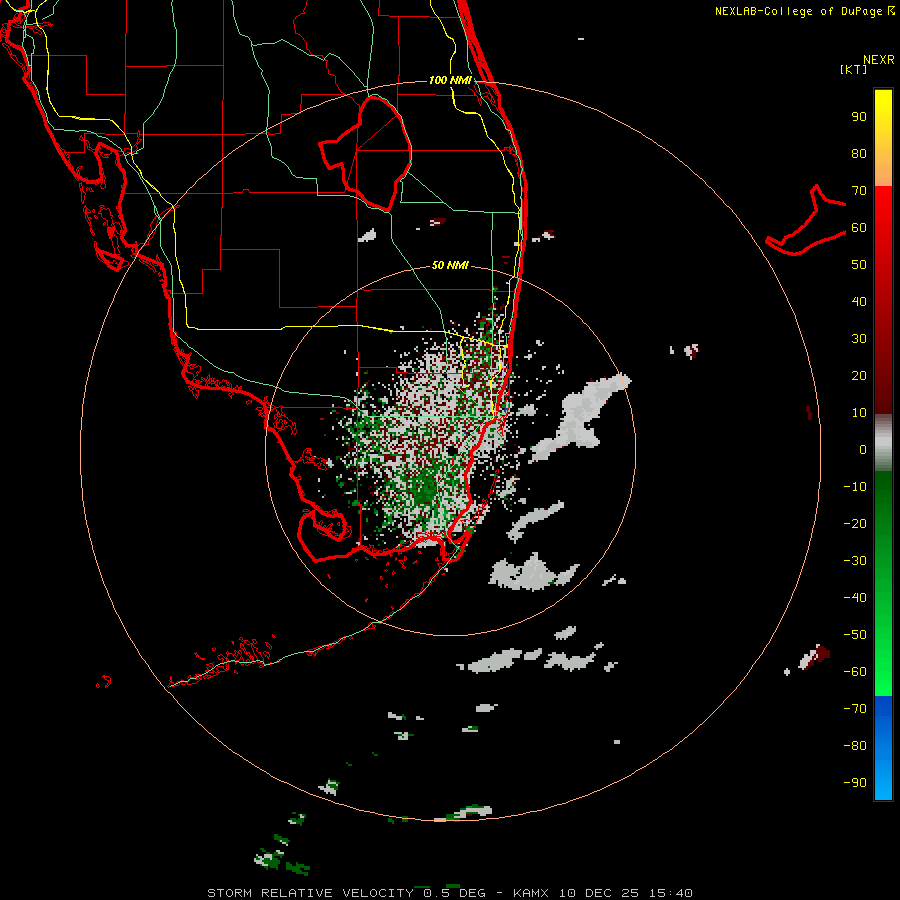The width and height of the screenshot is (900, 900).
Task: Click the 0 value on the velocity scale
Action: click(x=863, y=450)
